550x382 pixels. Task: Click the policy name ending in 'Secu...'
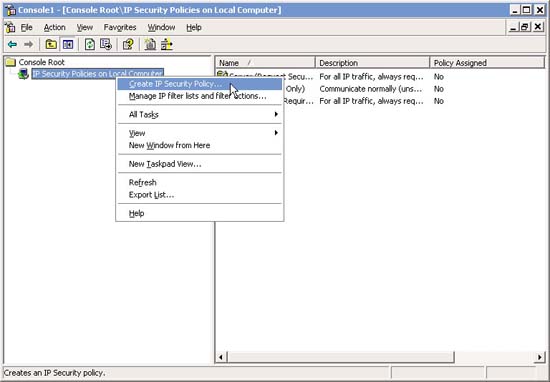298,76
